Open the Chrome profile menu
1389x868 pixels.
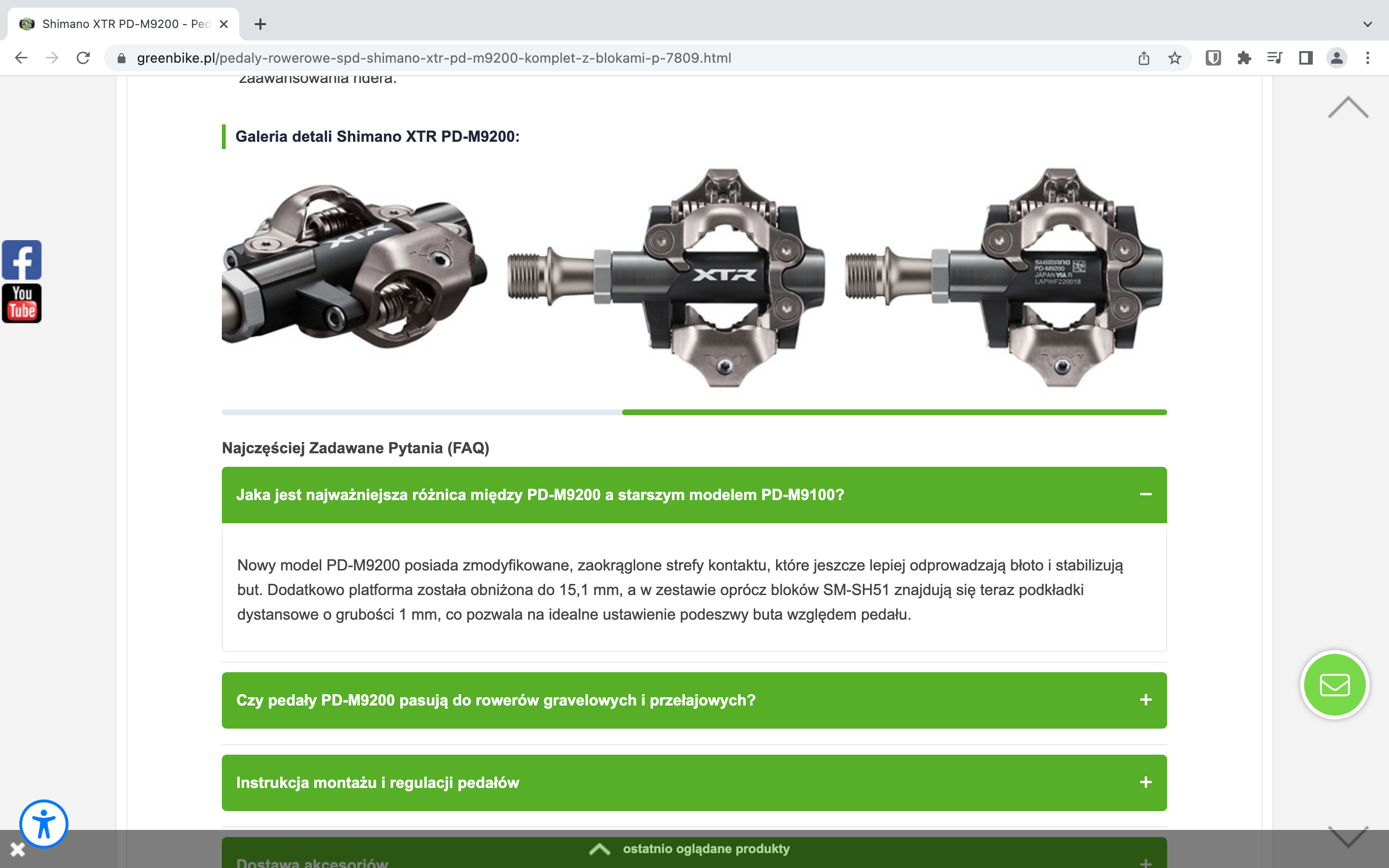pyautogui.click(x=1337, y=58)
